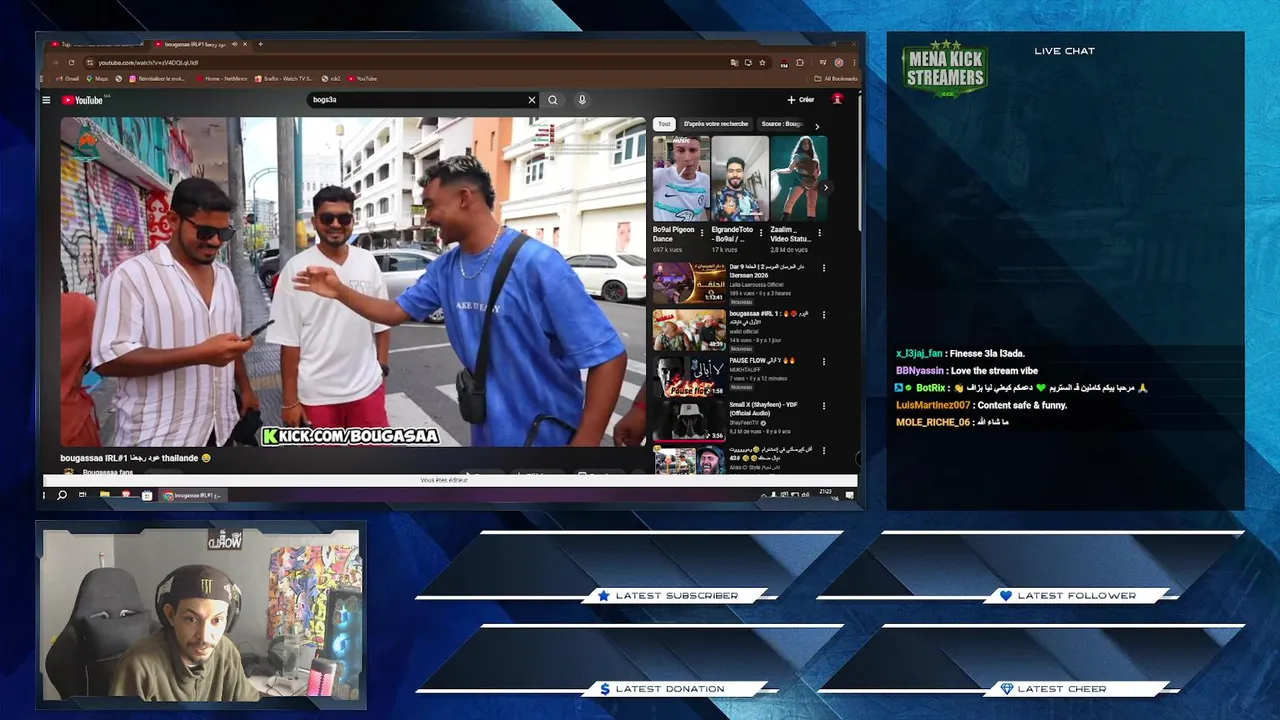
Task: Close the active bougassaa IRL#1 tab
Action: point(246,44)
